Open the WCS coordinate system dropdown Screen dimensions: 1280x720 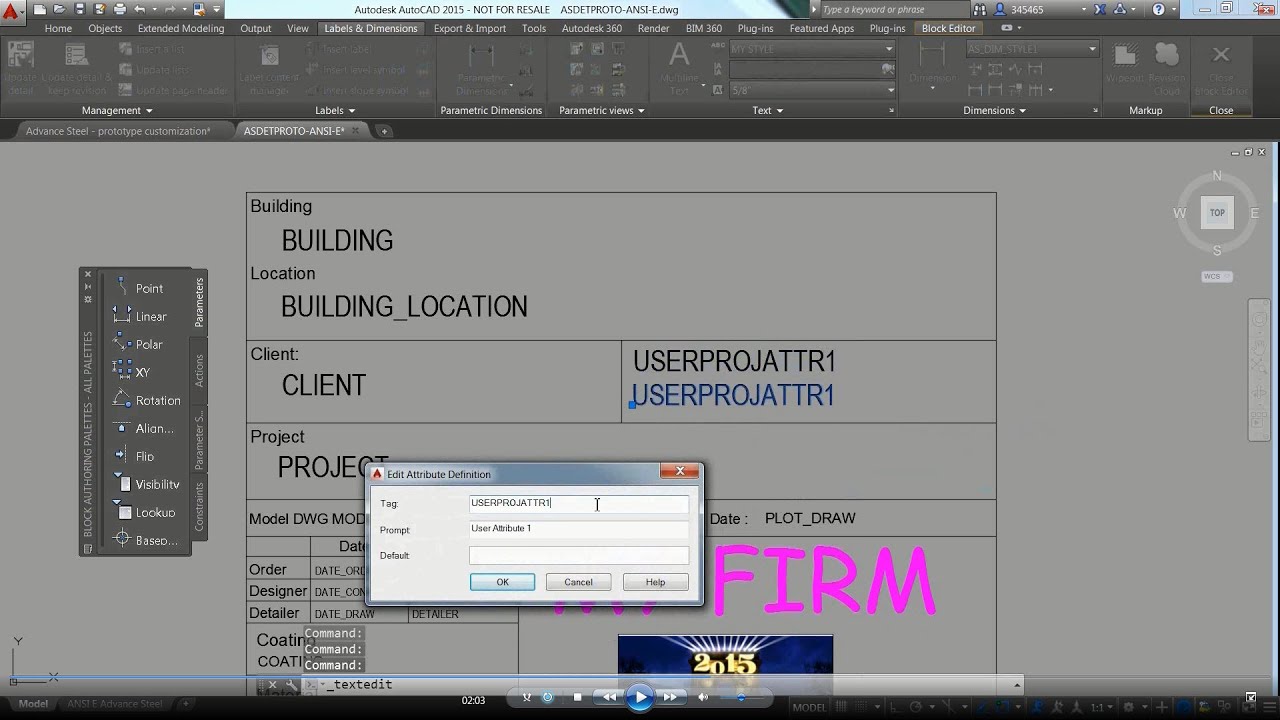(x=1216, y=276)
